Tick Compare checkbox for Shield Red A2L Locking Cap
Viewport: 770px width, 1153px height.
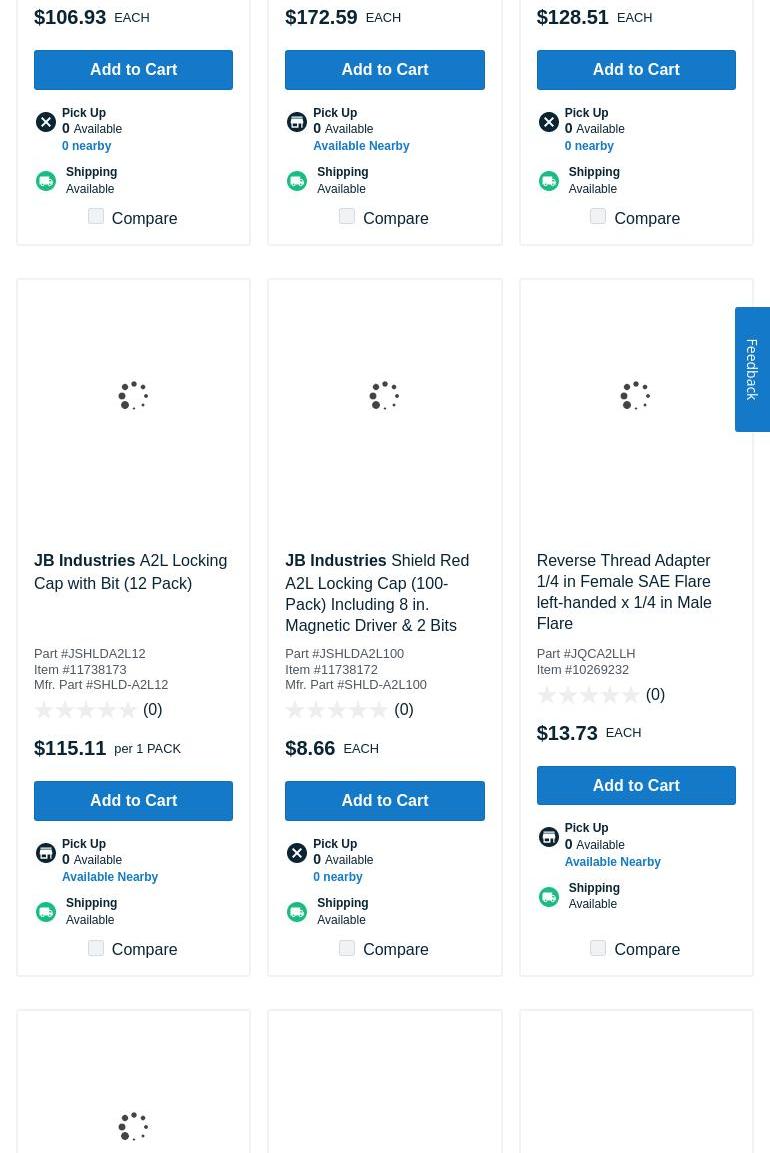pyautogui.click(x=347, y=948)
